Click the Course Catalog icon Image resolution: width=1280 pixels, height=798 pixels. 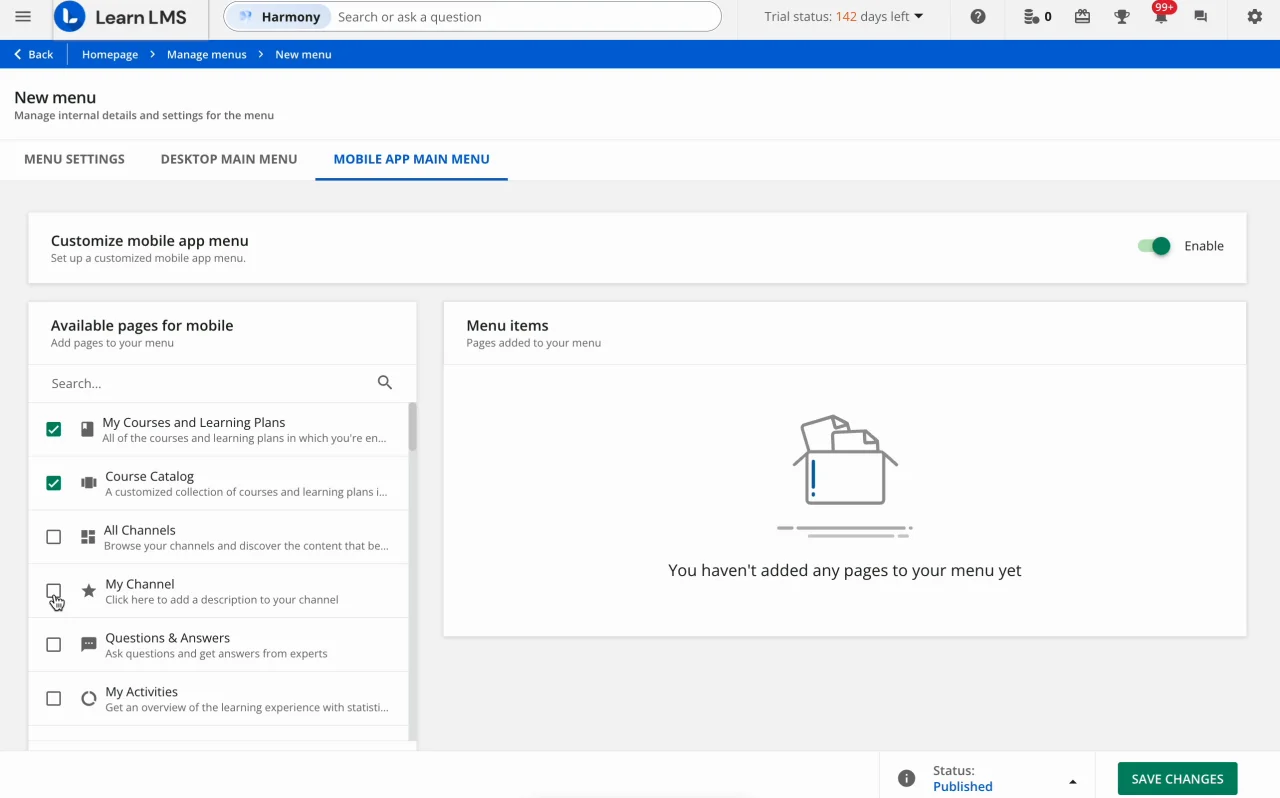tap(89, 483)
